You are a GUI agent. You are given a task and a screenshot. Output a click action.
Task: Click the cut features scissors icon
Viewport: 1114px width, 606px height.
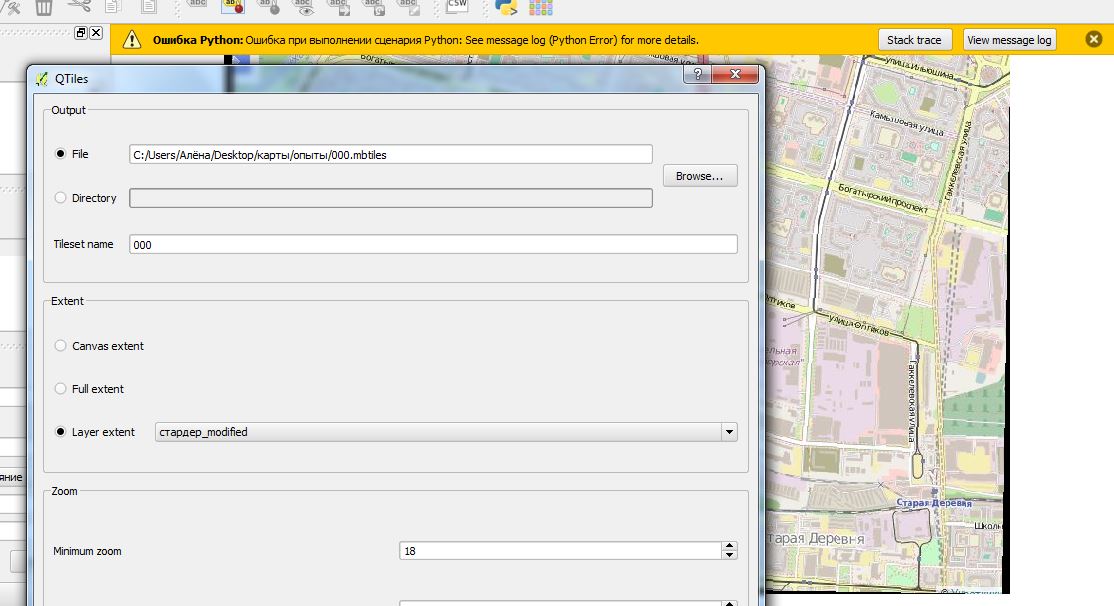pyautogui.click(x=79, y=7)
